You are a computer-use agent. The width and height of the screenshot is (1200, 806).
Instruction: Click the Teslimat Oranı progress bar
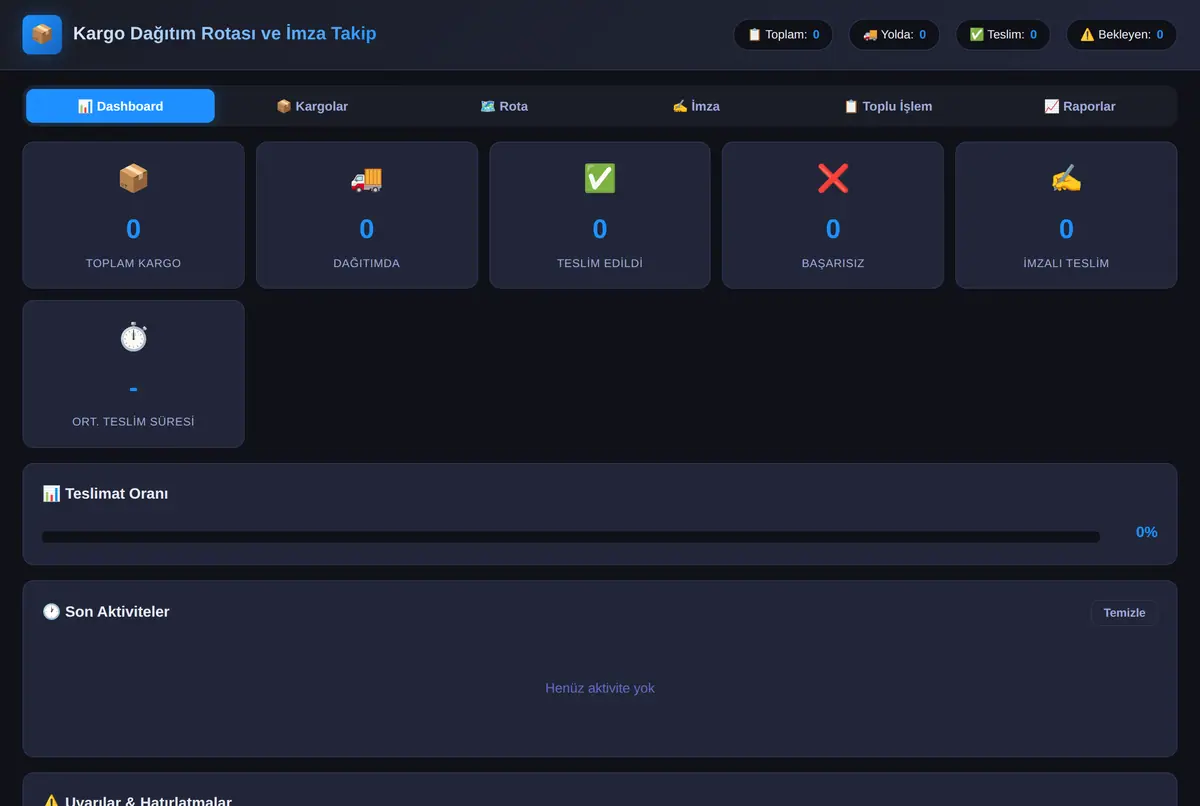(571, 537)
